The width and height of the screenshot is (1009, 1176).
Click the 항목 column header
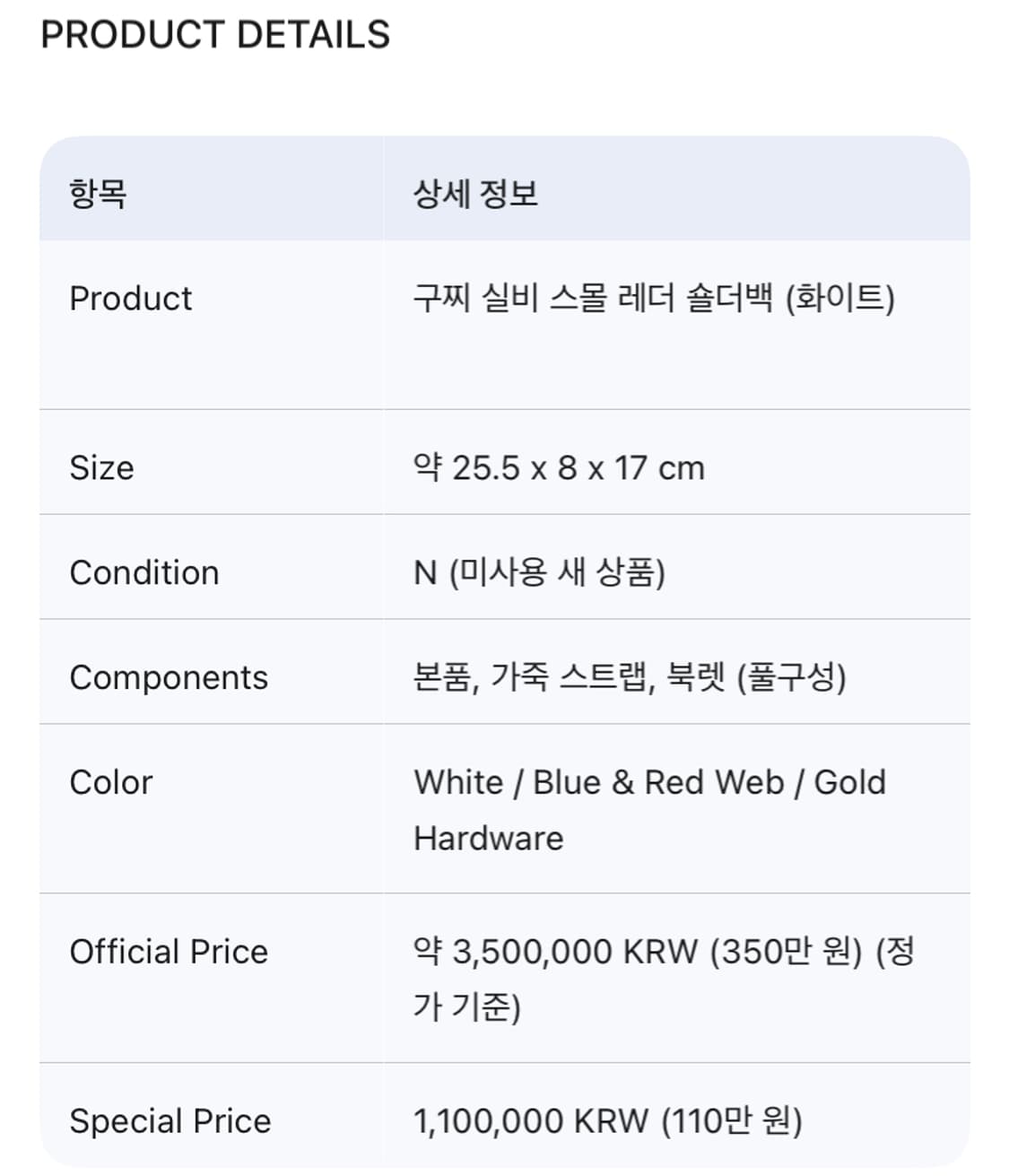[98, 193]
